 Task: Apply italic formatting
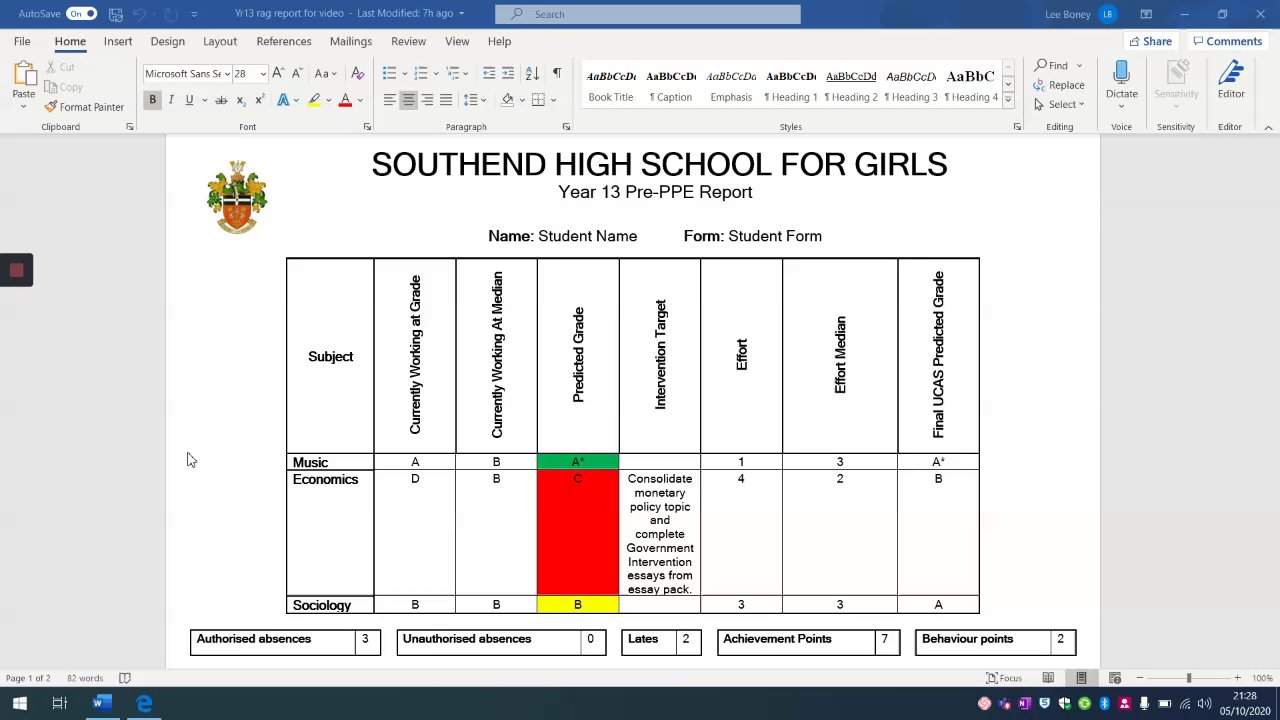point(171,100)
